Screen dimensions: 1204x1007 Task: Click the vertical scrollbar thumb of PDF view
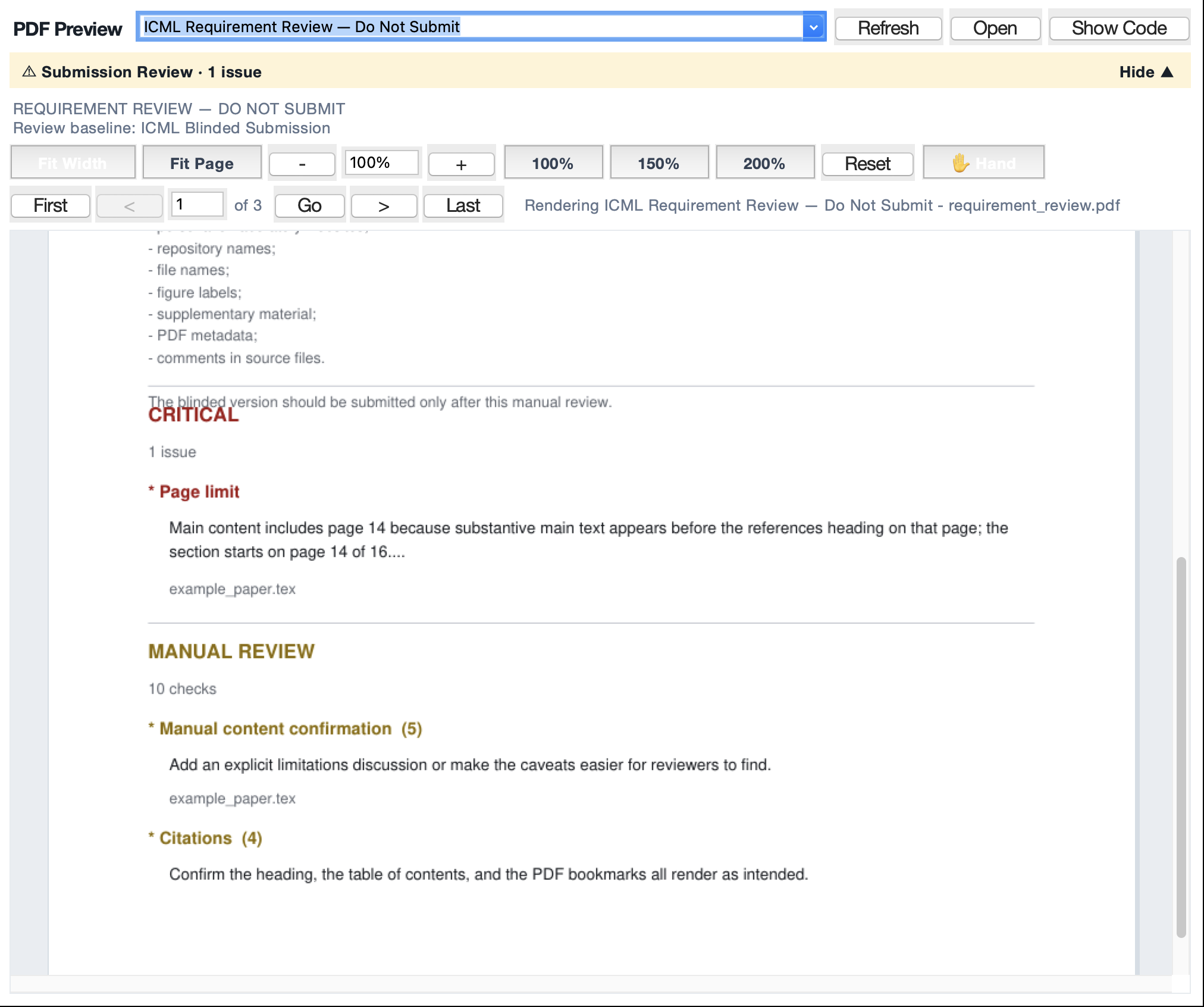pos(1181,748)
